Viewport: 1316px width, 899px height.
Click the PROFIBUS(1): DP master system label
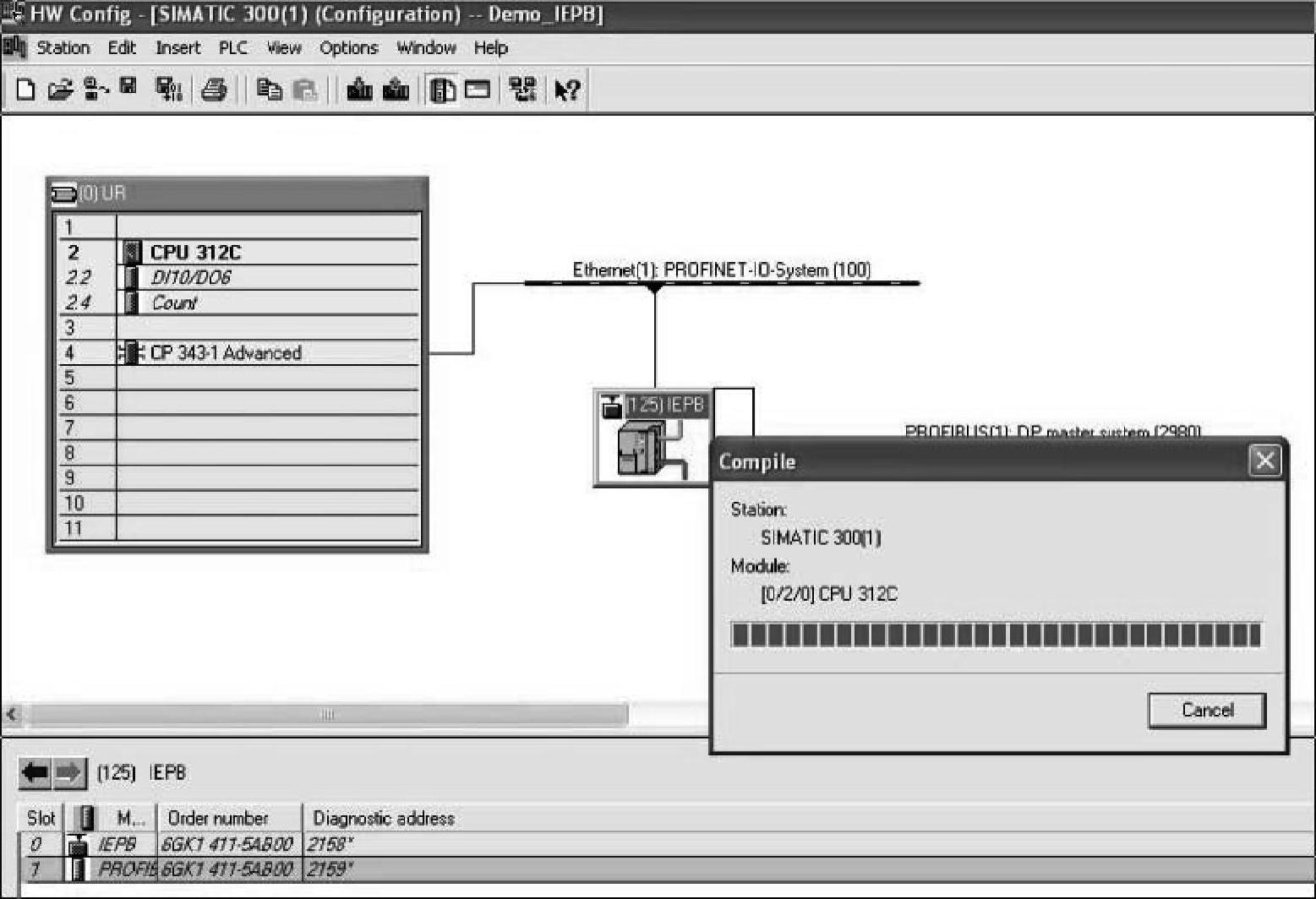point(1053,432)
